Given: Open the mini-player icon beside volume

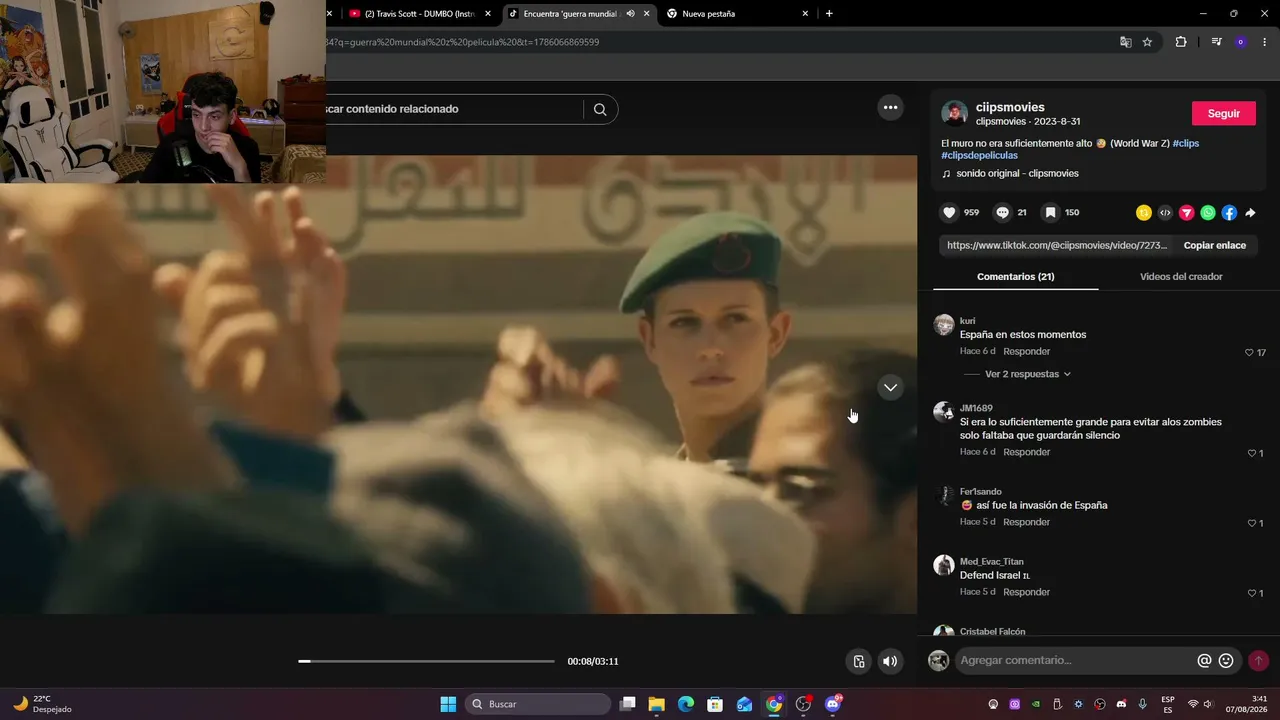Looking at the screenshot, I should click(x=858, y=661).
